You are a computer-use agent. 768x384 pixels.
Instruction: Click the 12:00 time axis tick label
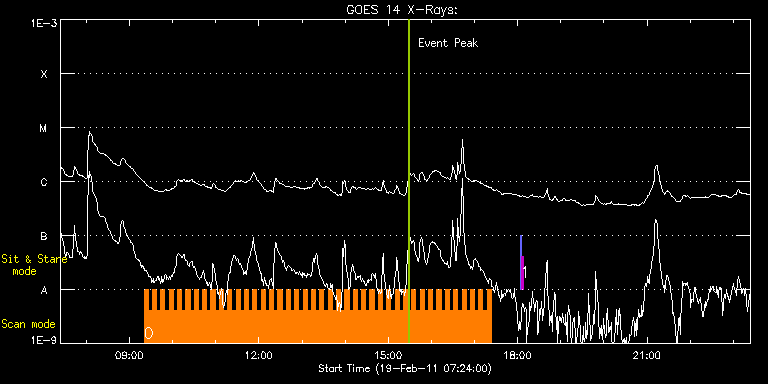click(x=258, y=355)
